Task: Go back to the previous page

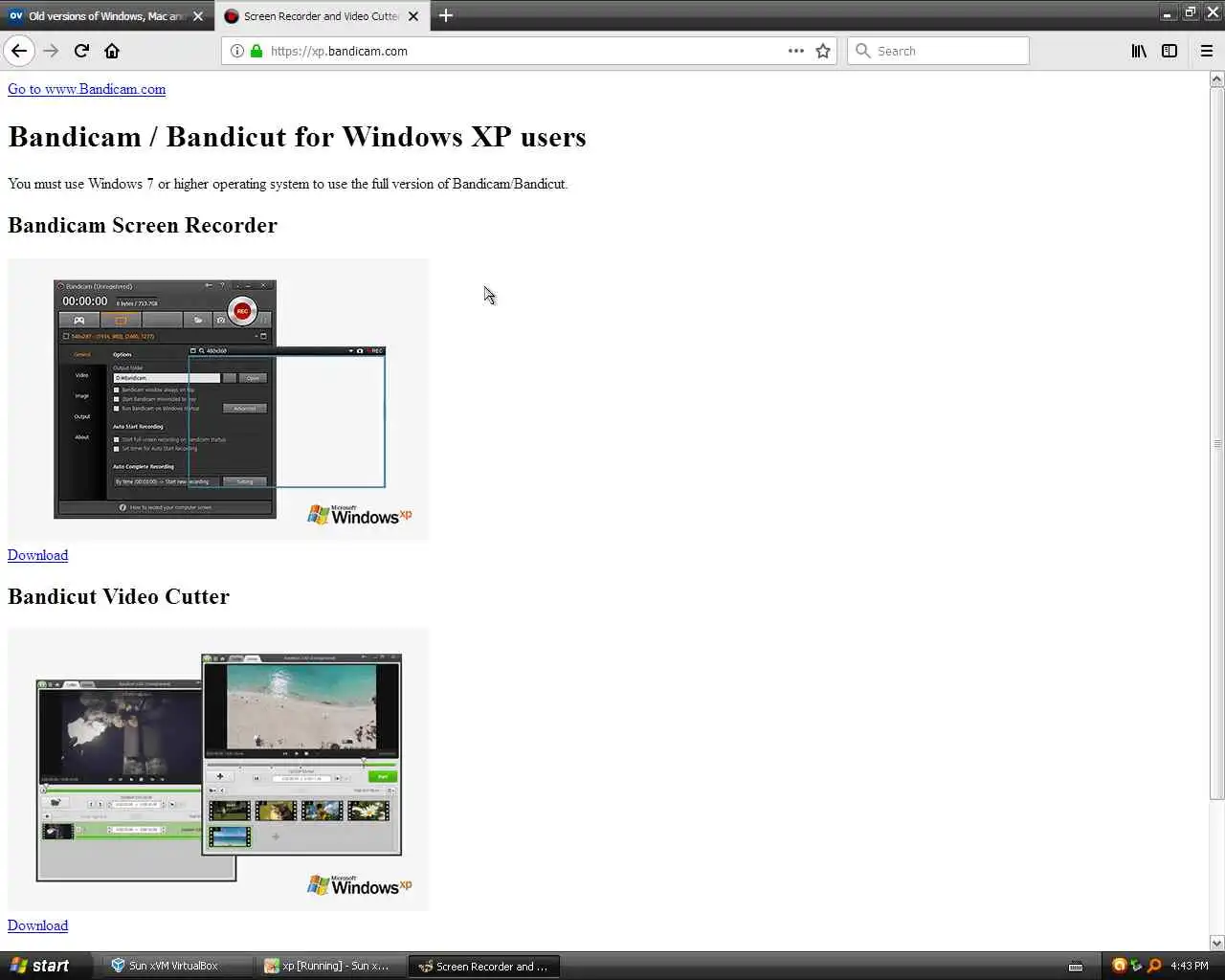Action: coord(19,51)
